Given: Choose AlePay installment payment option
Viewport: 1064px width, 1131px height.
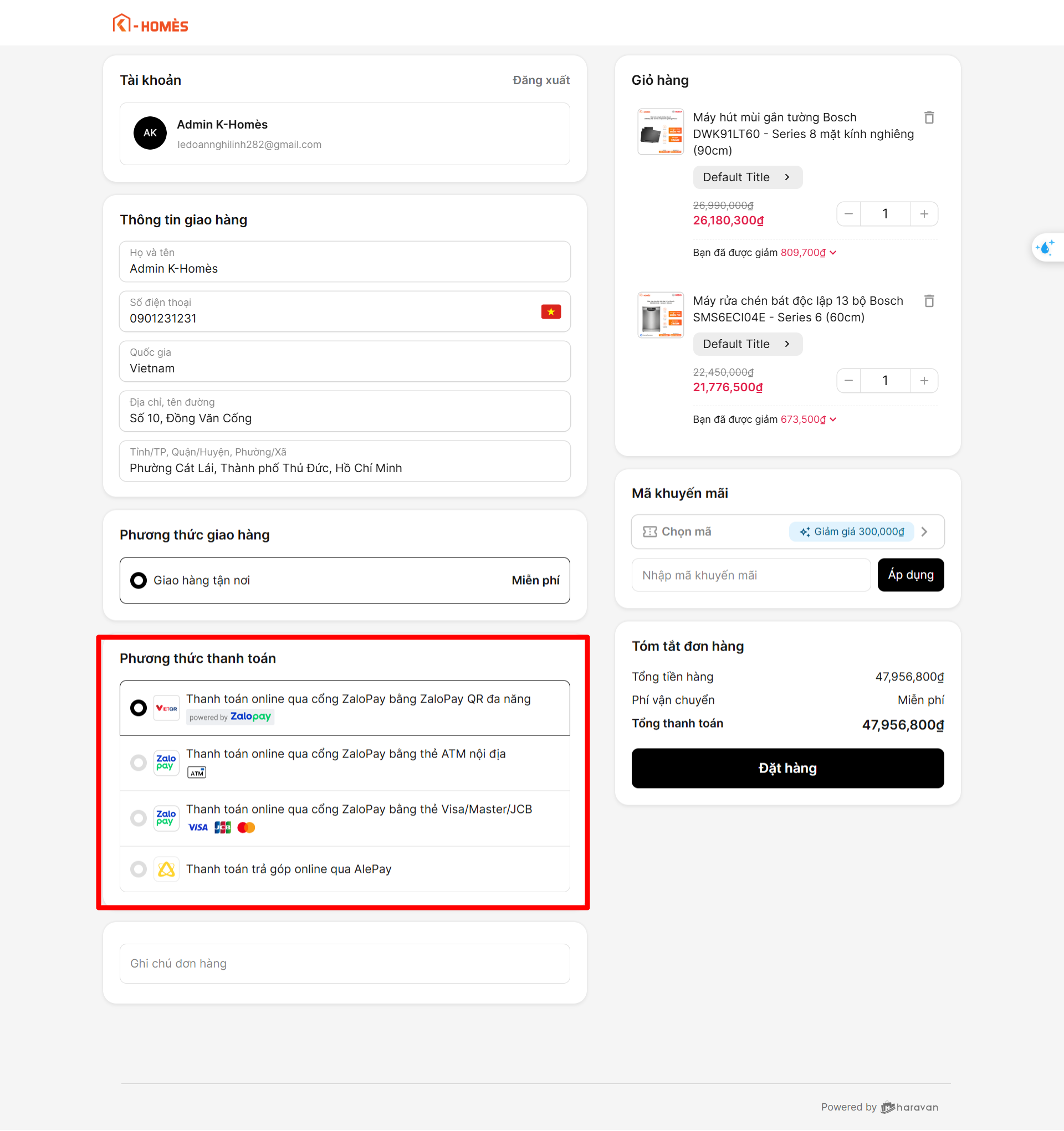Looking at the screenshot, I should point(138,869).
